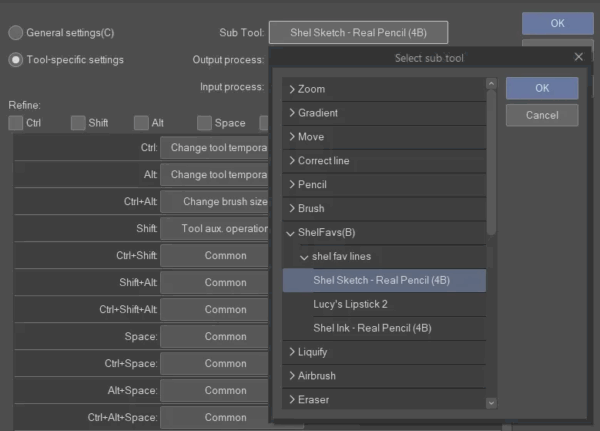This screenshot has height=431, width=600.
Task: Expand the Zoom tool group
Action: pyautogui.click(x=292, y=89)
